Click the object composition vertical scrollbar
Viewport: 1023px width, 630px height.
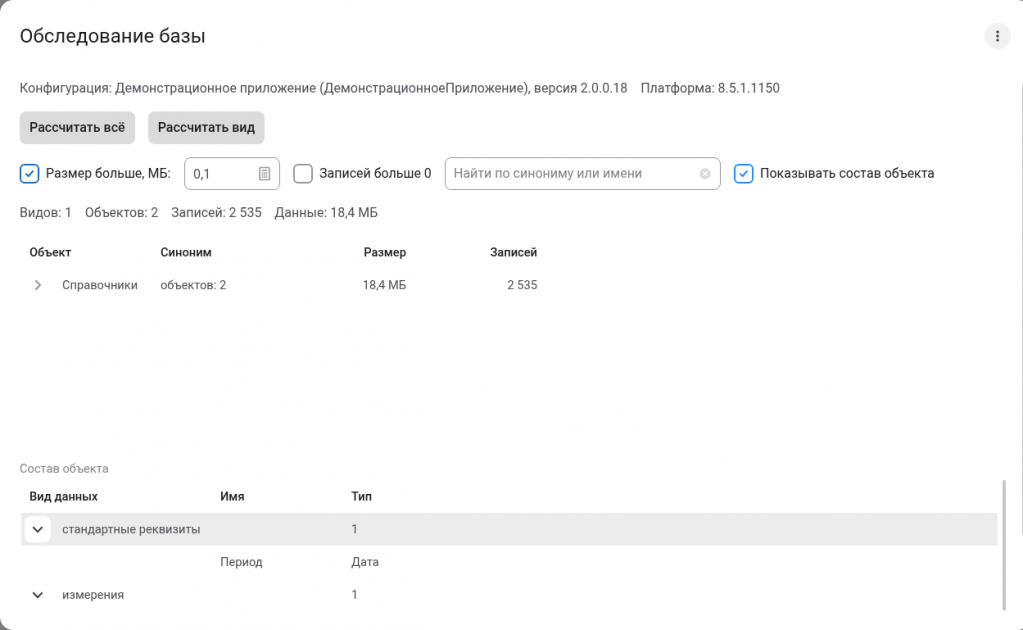click(1003, 545)
